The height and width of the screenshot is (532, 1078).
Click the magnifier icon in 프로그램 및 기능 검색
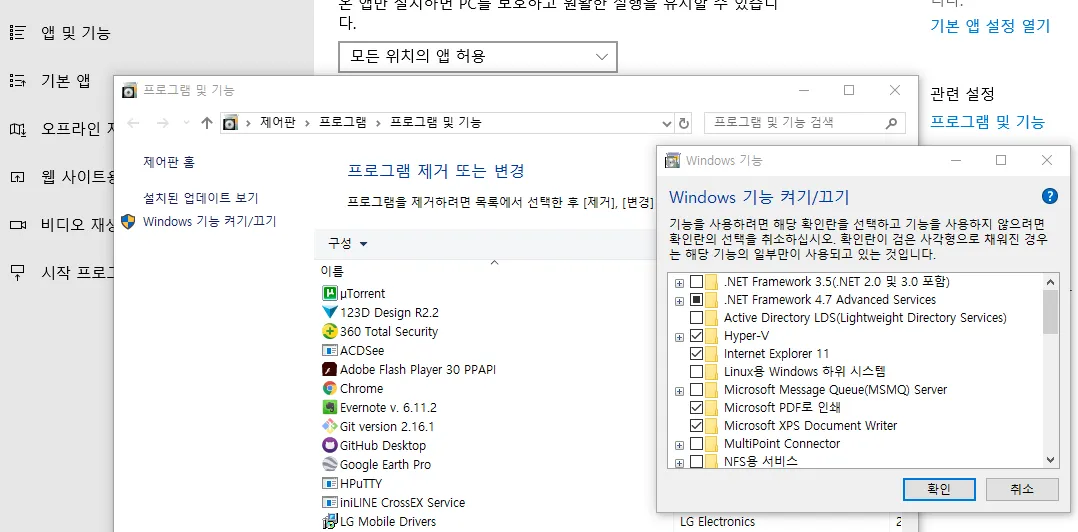click(x=891, y=124)
